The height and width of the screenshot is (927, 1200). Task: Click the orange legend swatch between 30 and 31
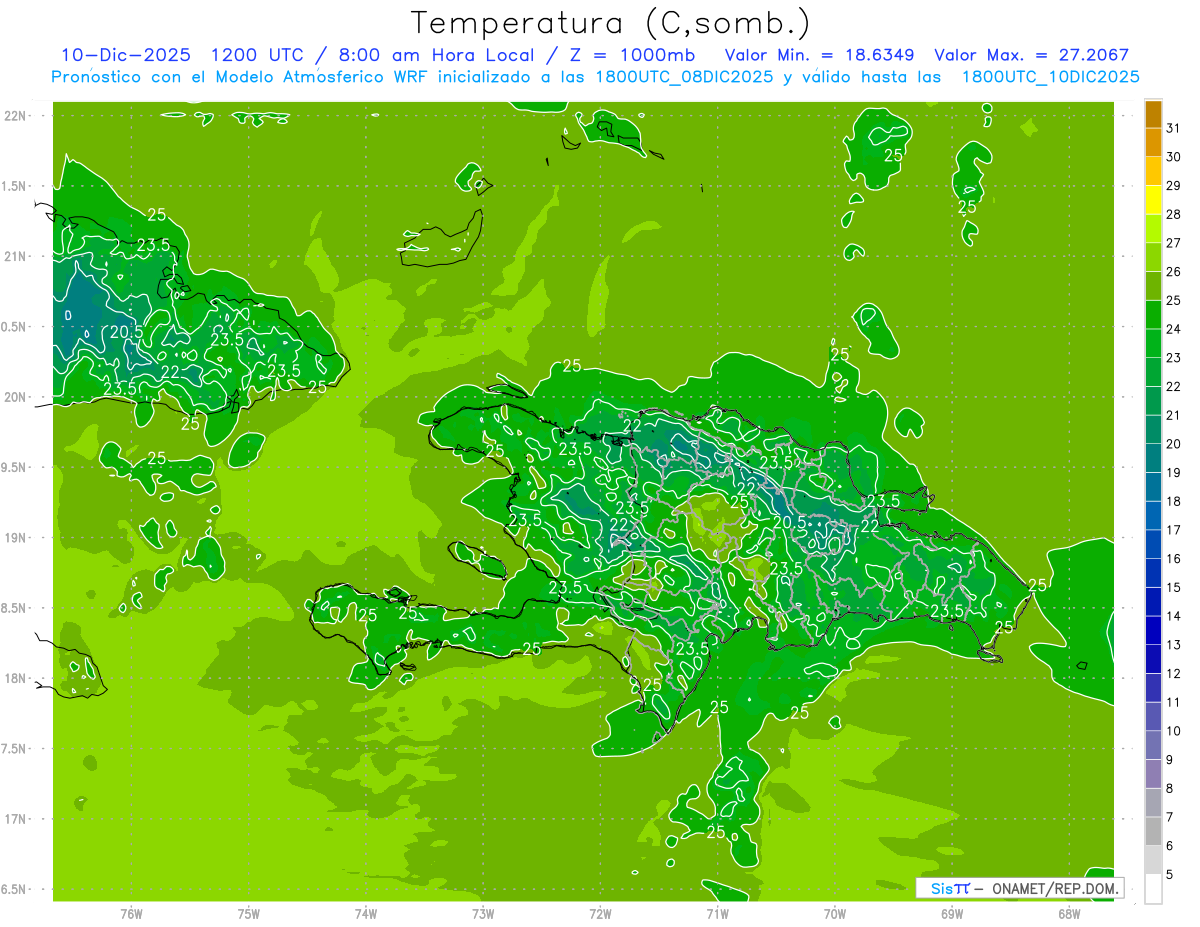click(x=1153, y=143)
